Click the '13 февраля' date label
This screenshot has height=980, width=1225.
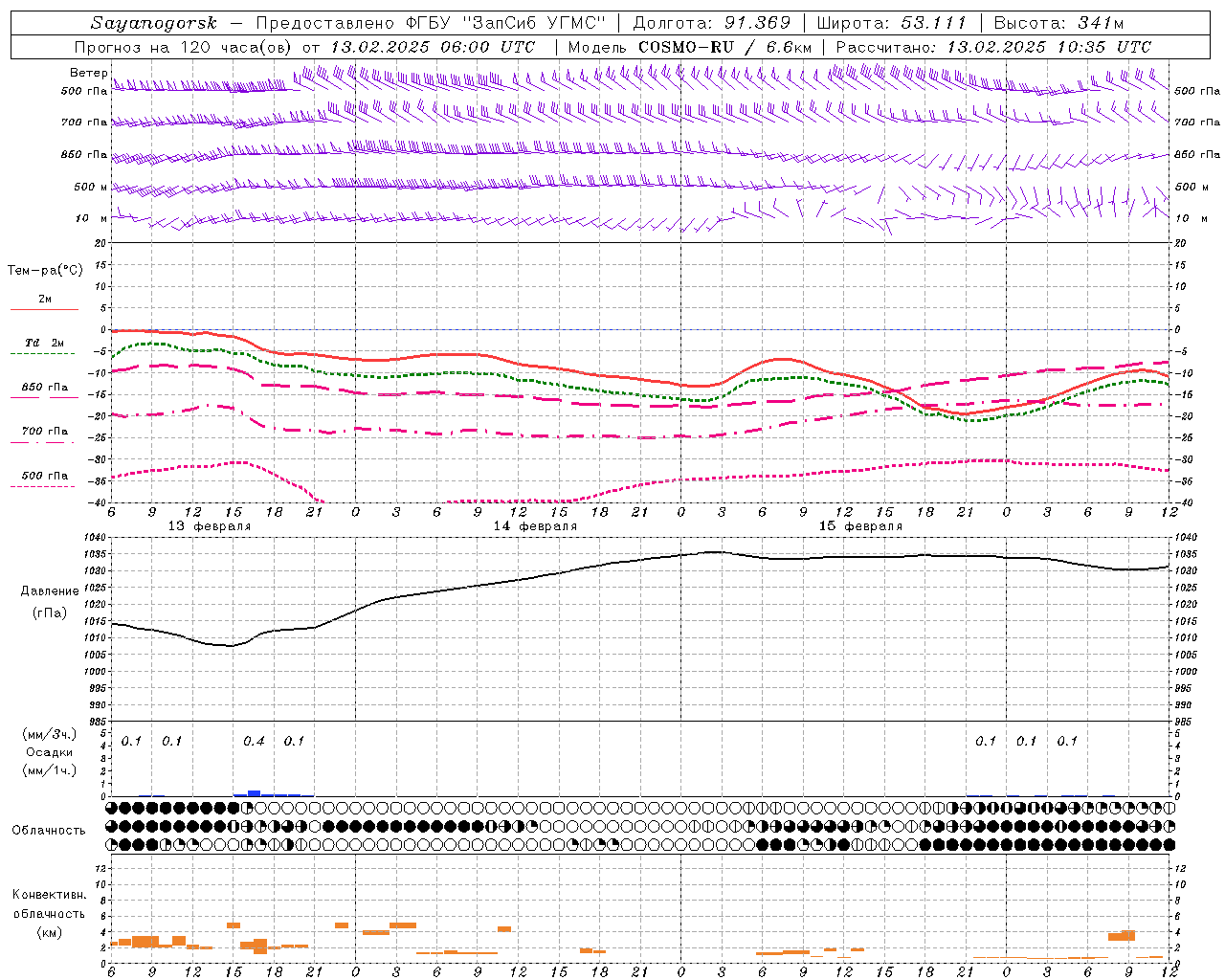click(210, 526)
